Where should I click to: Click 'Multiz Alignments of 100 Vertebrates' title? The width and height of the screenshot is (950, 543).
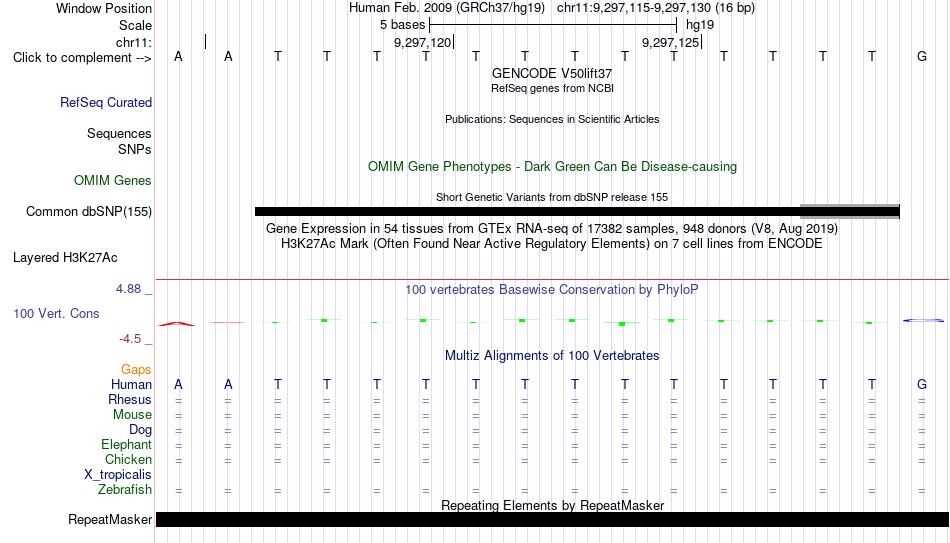(552, 356)
